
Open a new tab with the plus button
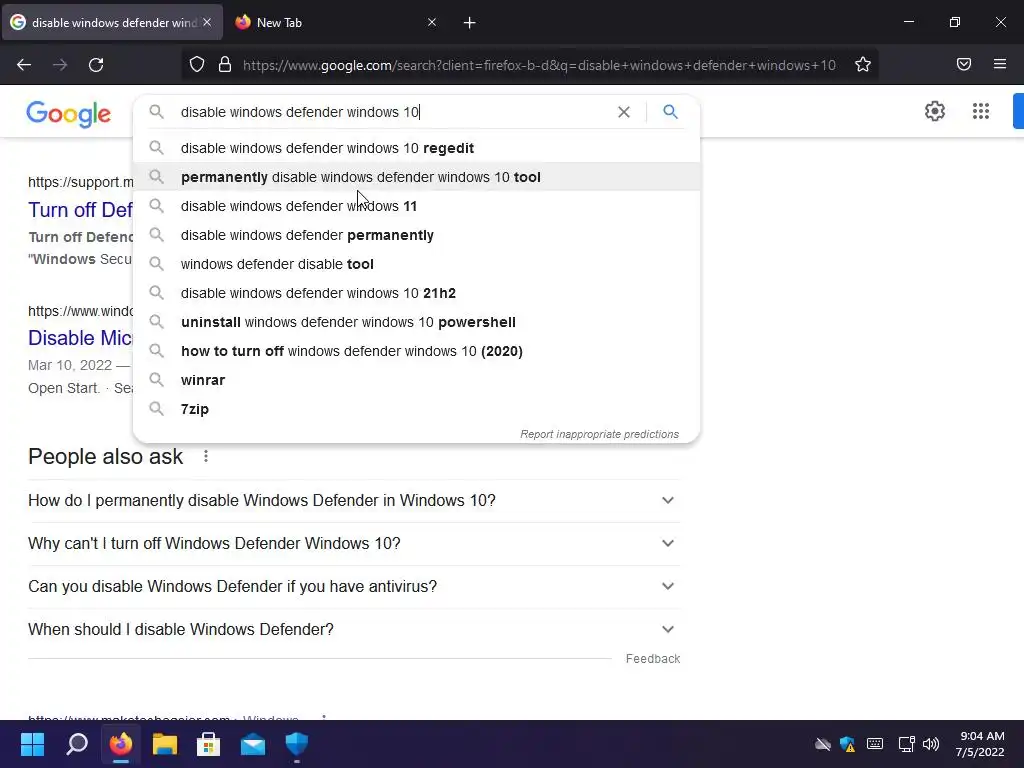click(x=470, y=23)
